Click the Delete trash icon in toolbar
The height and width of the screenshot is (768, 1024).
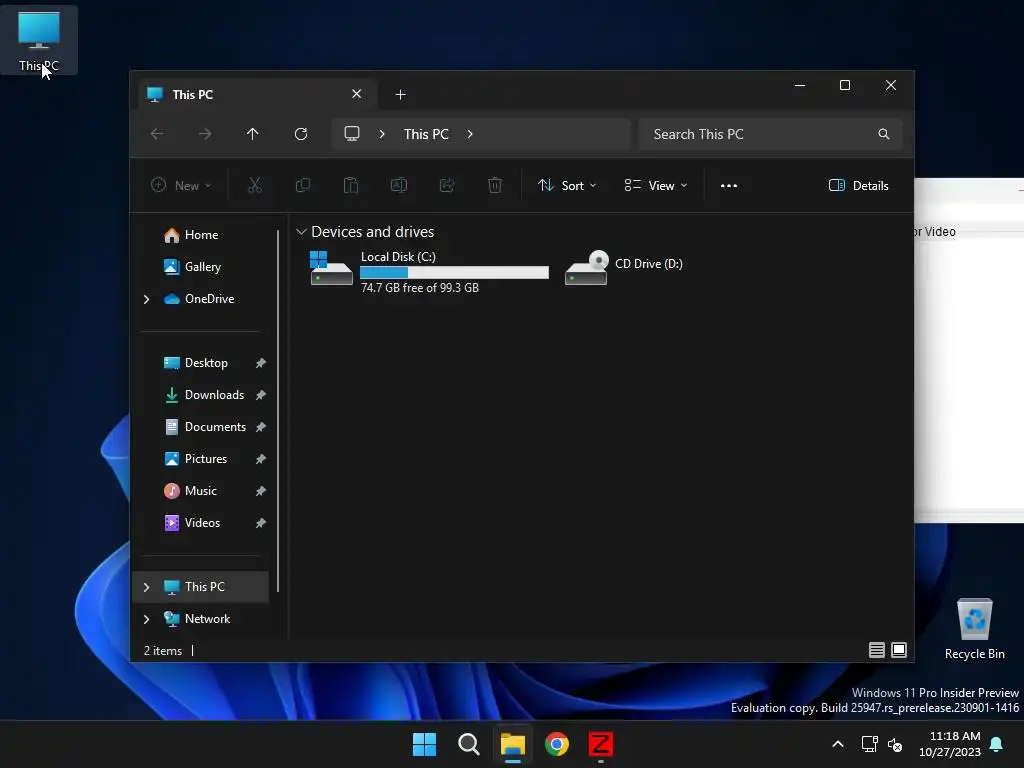pyautogui.click(x=495, y=185)
